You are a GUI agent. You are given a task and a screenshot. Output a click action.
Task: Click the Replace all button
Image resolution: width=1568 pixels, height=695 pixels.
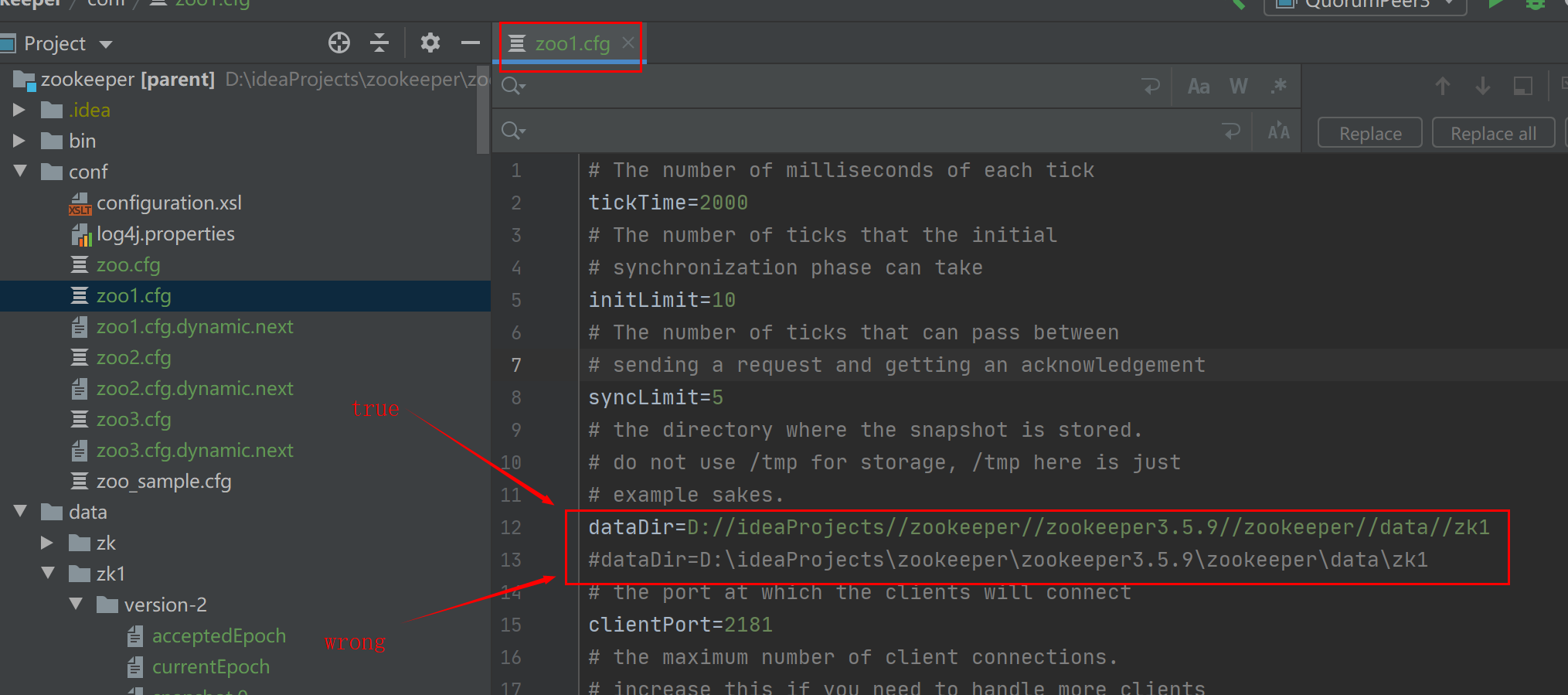pos(1493,133)
